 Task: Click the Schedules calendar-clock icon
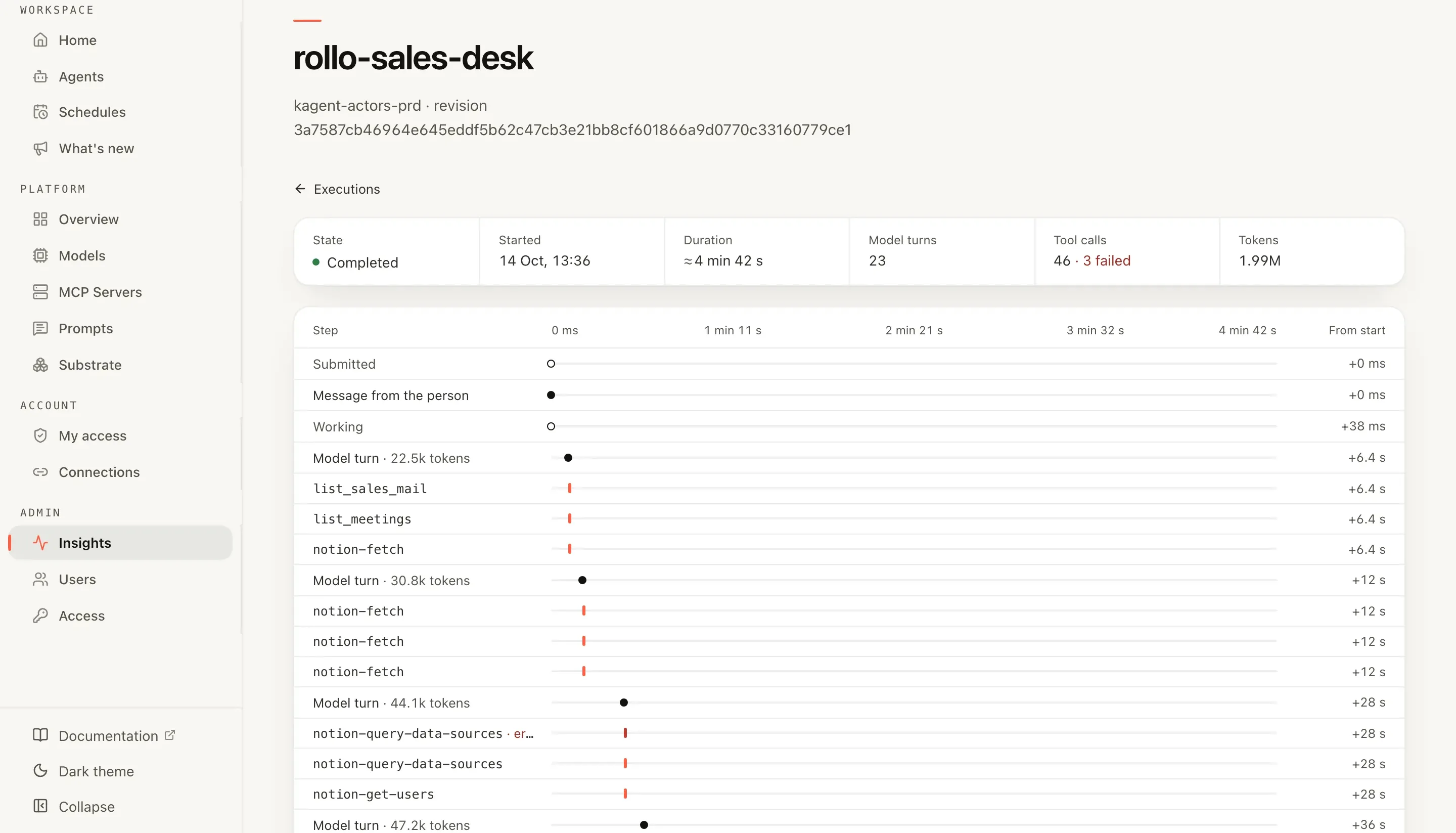[x=40, y=112]
